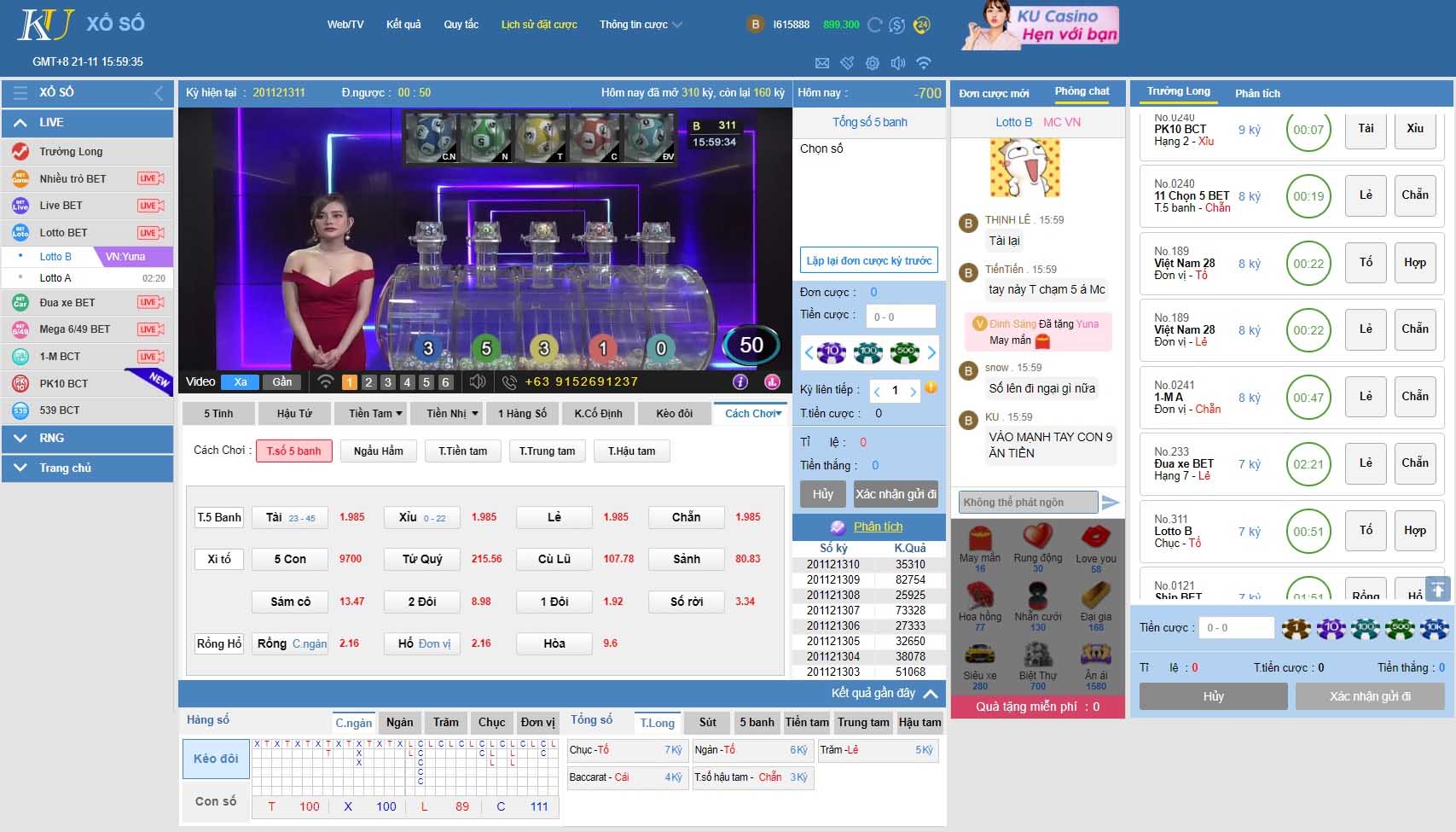Viewport: 1456px width, 832px height.
Task: Increase Kỳ liên tiếp count
Action: (913, 391)
